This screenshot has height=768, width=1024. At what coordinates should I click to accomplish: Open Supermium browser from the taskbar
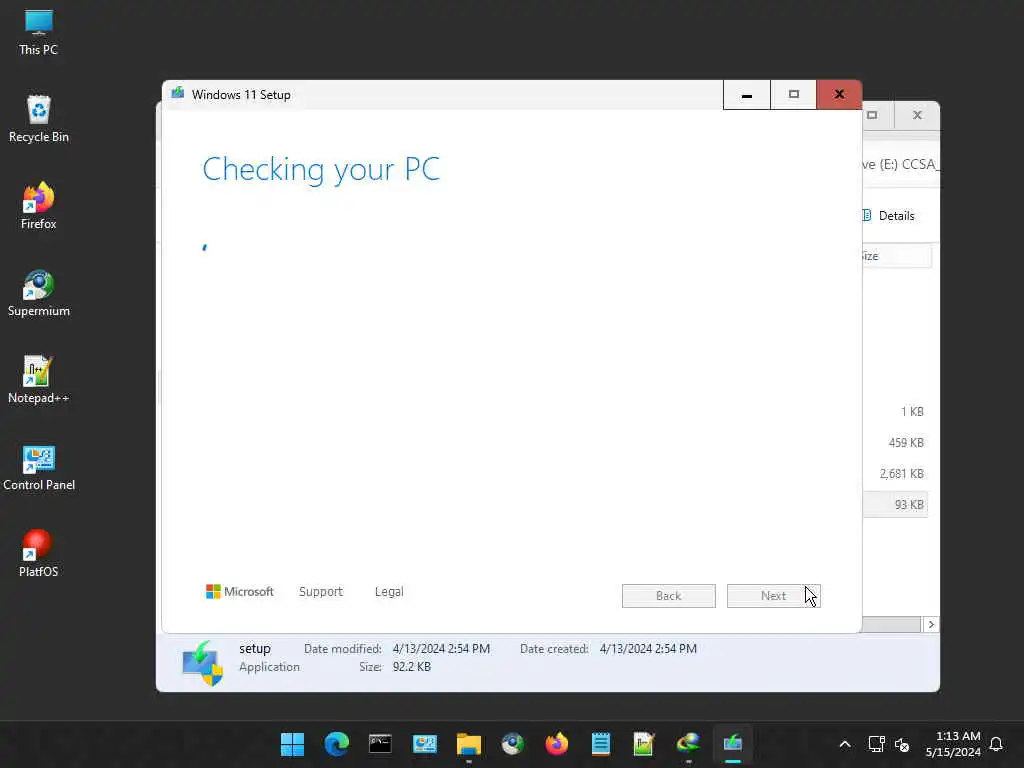pyautogui.click(x=513, y=744)
